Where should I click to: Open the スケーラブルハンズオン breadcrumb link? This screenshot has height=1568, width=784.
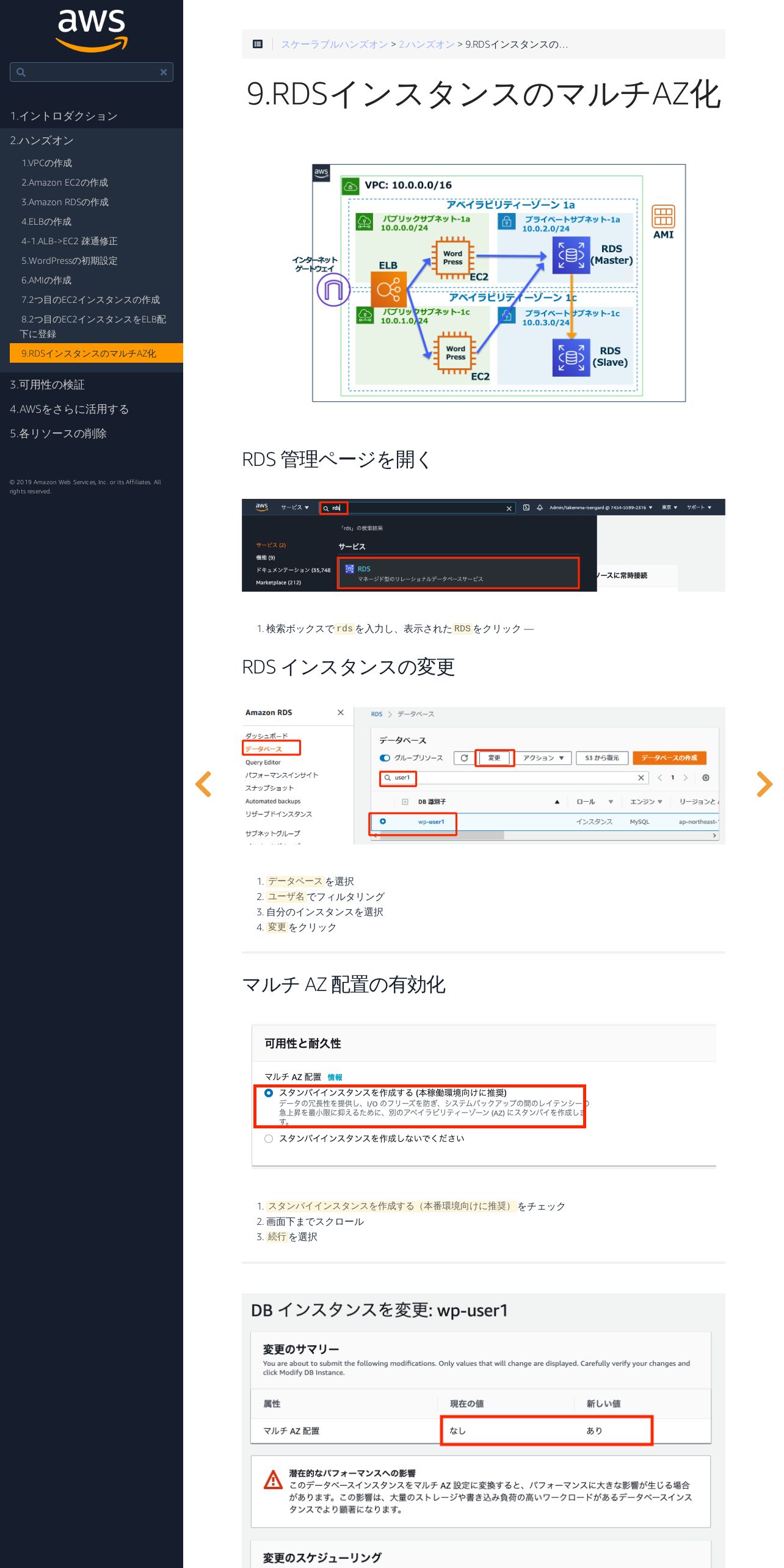point(334,45)
